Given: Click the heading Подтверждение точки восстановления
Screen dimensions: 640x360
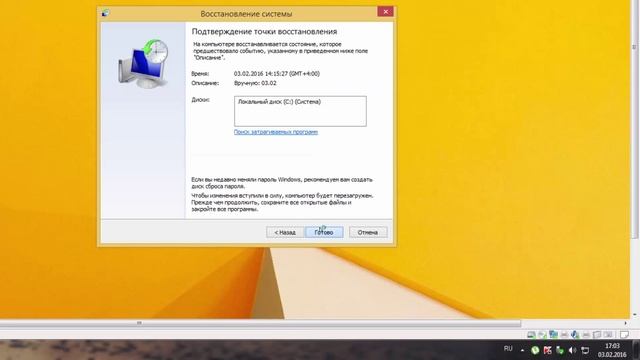Looking at the screenshot, I should tap(264, 31).
